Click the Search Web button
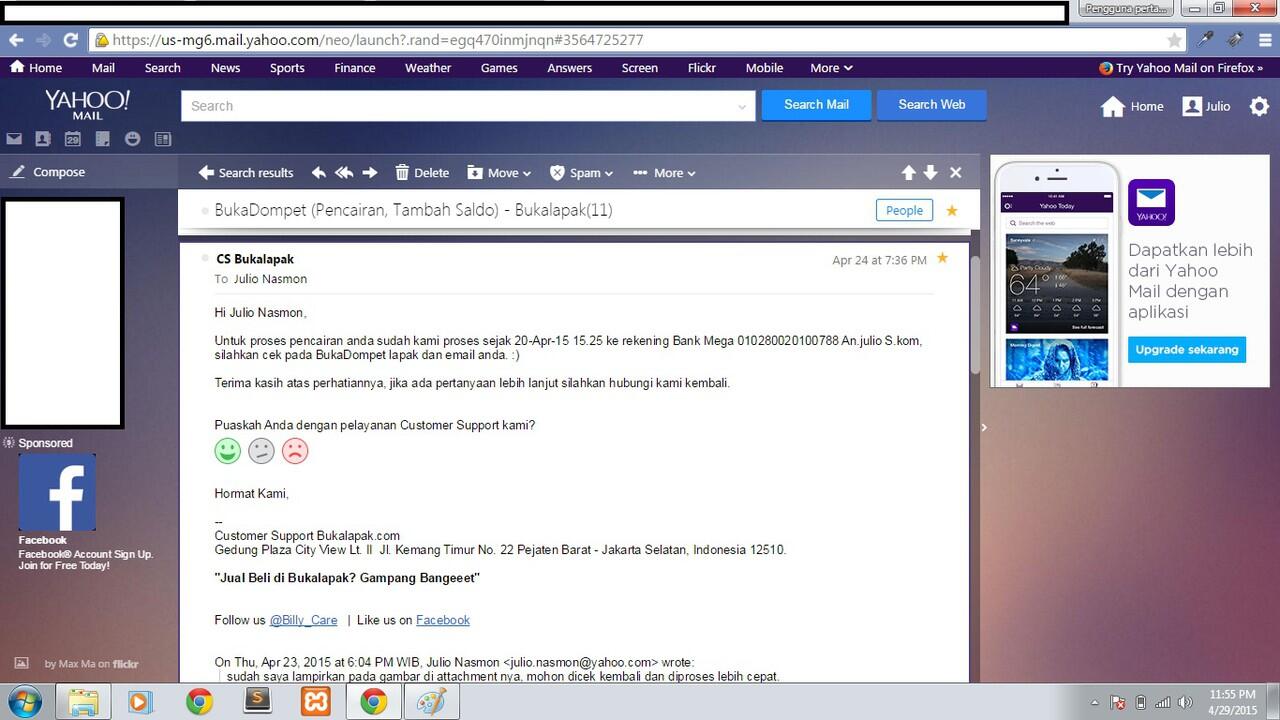The image size is (1280, 720). (x=932, y=105)
